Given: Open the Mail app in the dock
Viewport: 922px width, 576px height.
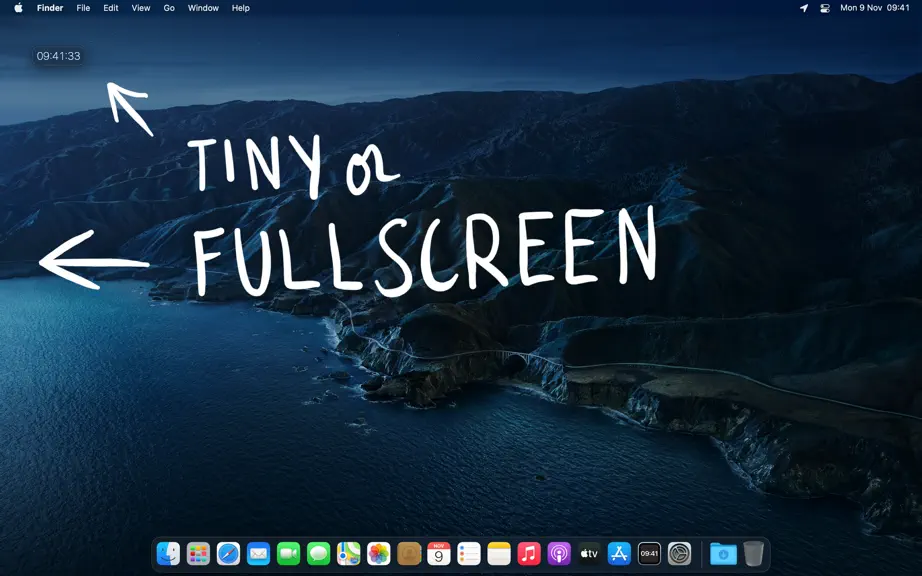Looking at the screenshot, I should click(258, 554).
